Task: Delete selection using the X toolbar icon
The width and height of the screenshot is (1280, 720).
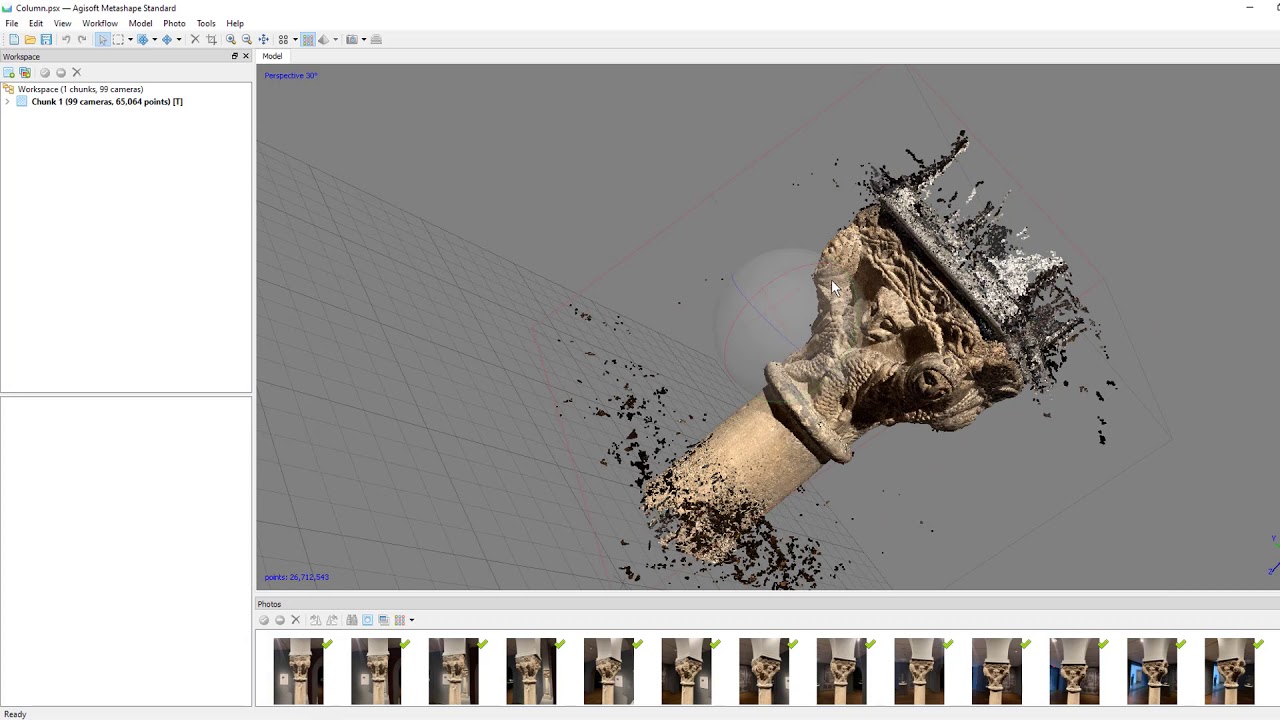Action: pos(195,40)
